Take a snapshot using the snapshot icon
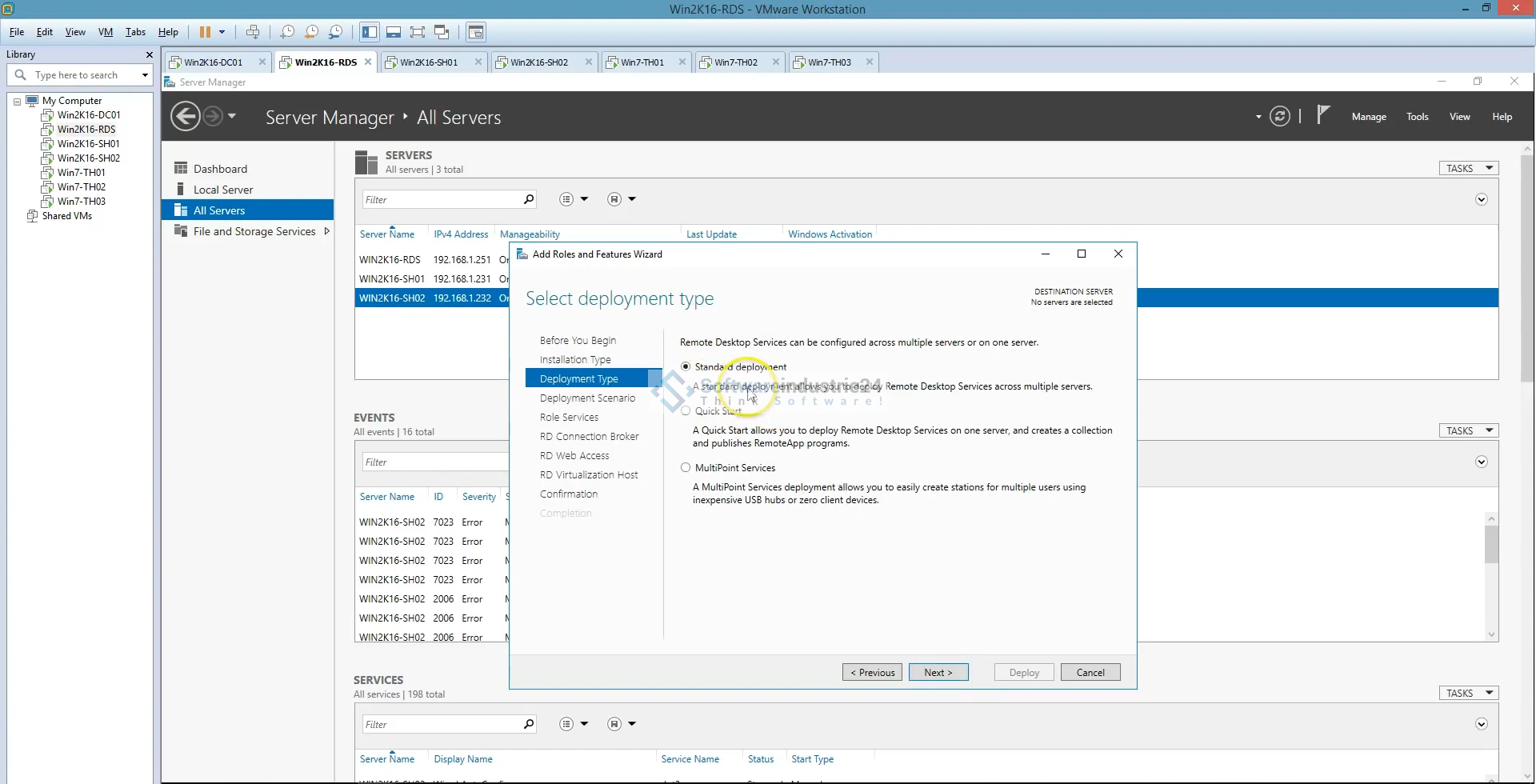 (x=287, y=32)
